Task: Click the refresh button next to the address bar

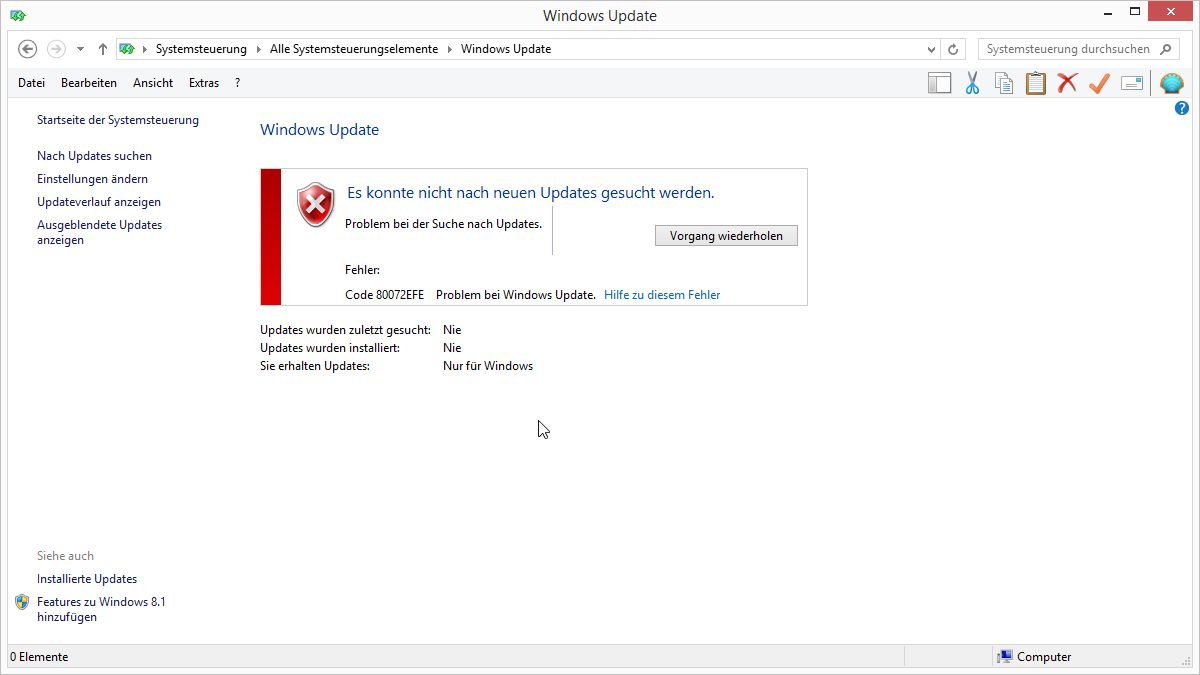Action: (x=954, y=49)
